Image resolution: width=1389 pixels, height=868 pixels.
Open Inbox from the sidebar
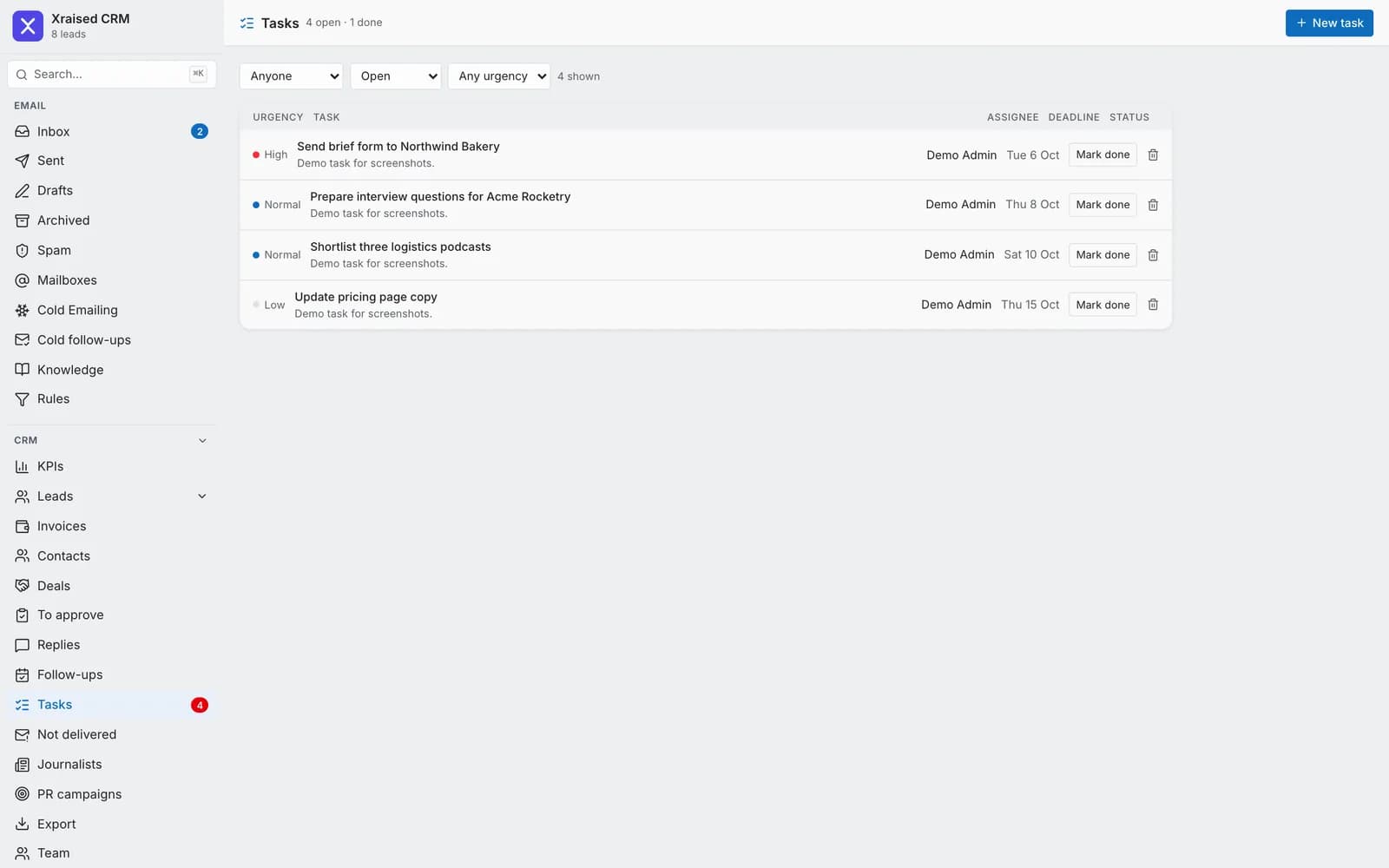point(111,132)
